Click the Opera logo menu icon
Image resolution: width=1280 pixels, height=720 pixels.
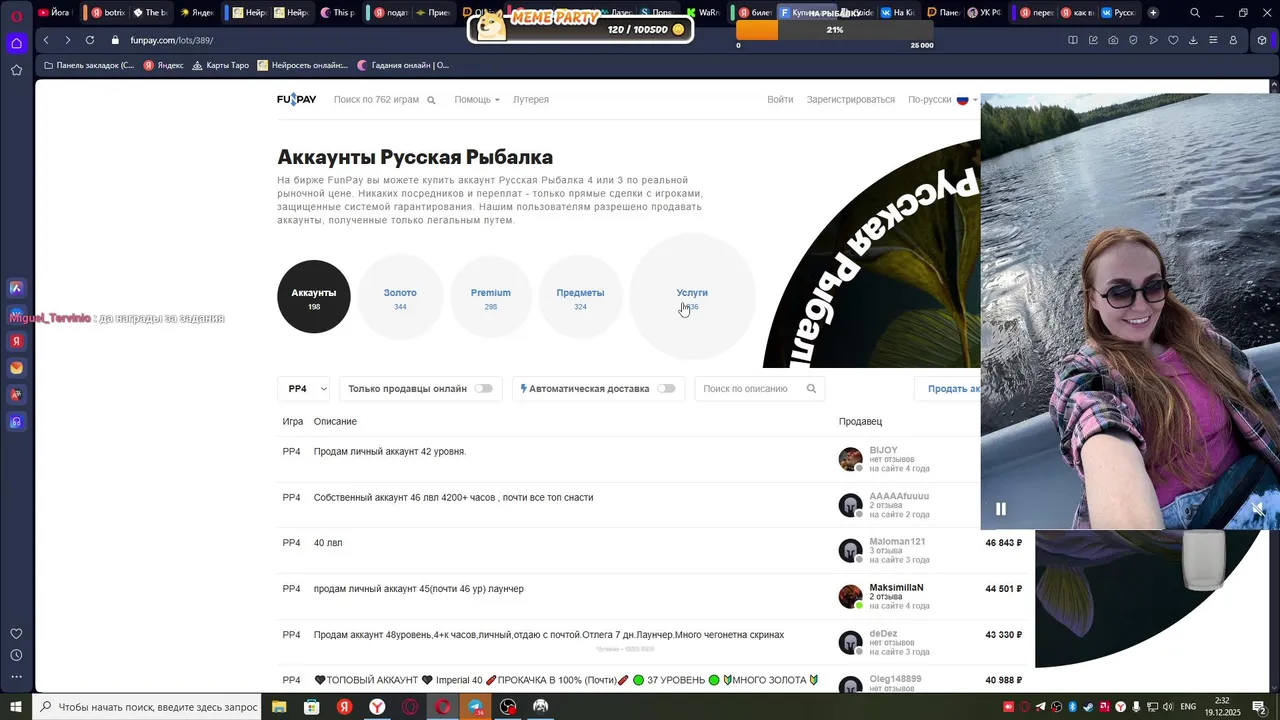tap(16, 15)
